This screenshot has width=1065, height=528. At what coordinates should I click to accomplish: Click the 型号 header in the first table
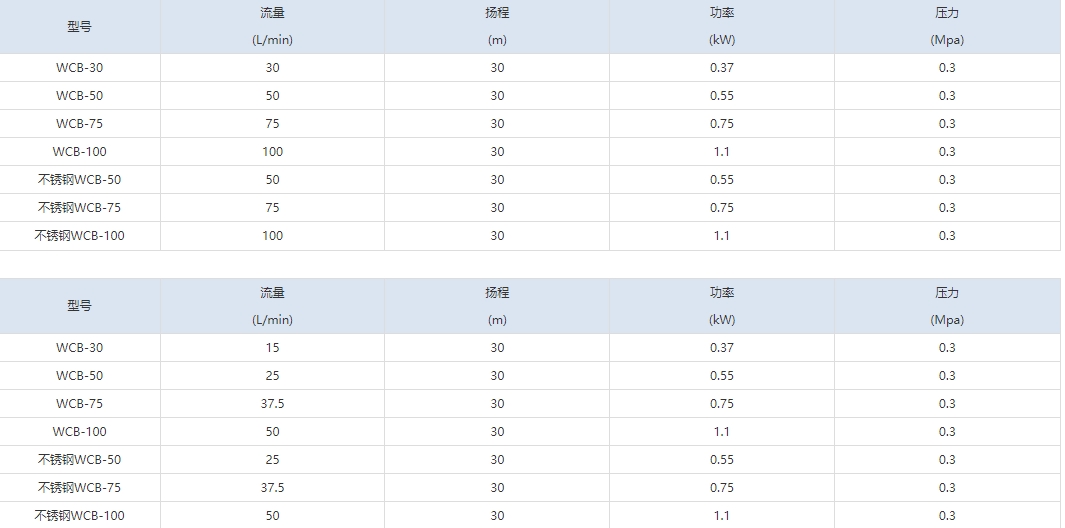click(79, 27)
